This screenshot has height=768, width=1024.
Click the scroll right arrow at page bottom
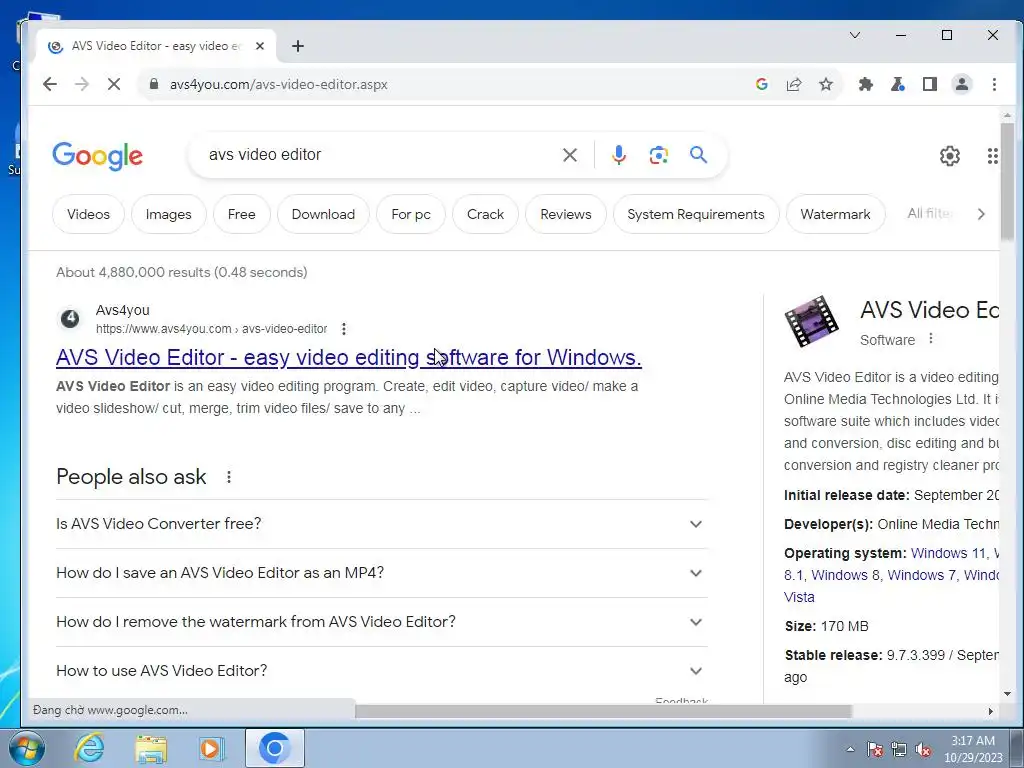(991, 711)
